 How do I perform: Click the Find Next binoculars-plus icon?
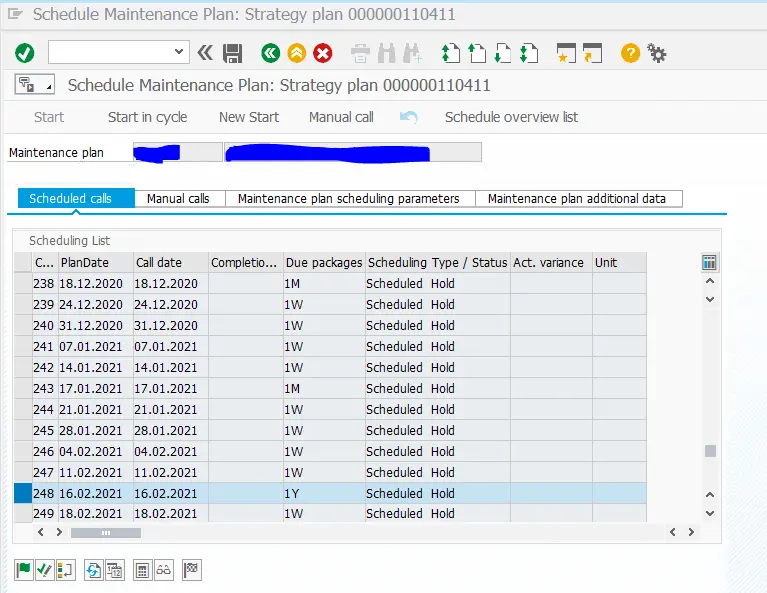point(412,53)
